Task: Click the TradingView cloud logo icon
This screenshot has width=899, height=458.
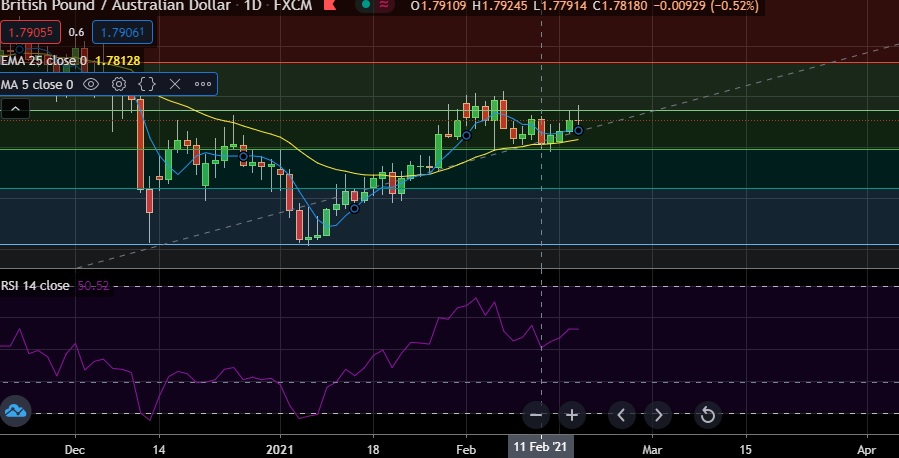Action: (x=15, y=411)
